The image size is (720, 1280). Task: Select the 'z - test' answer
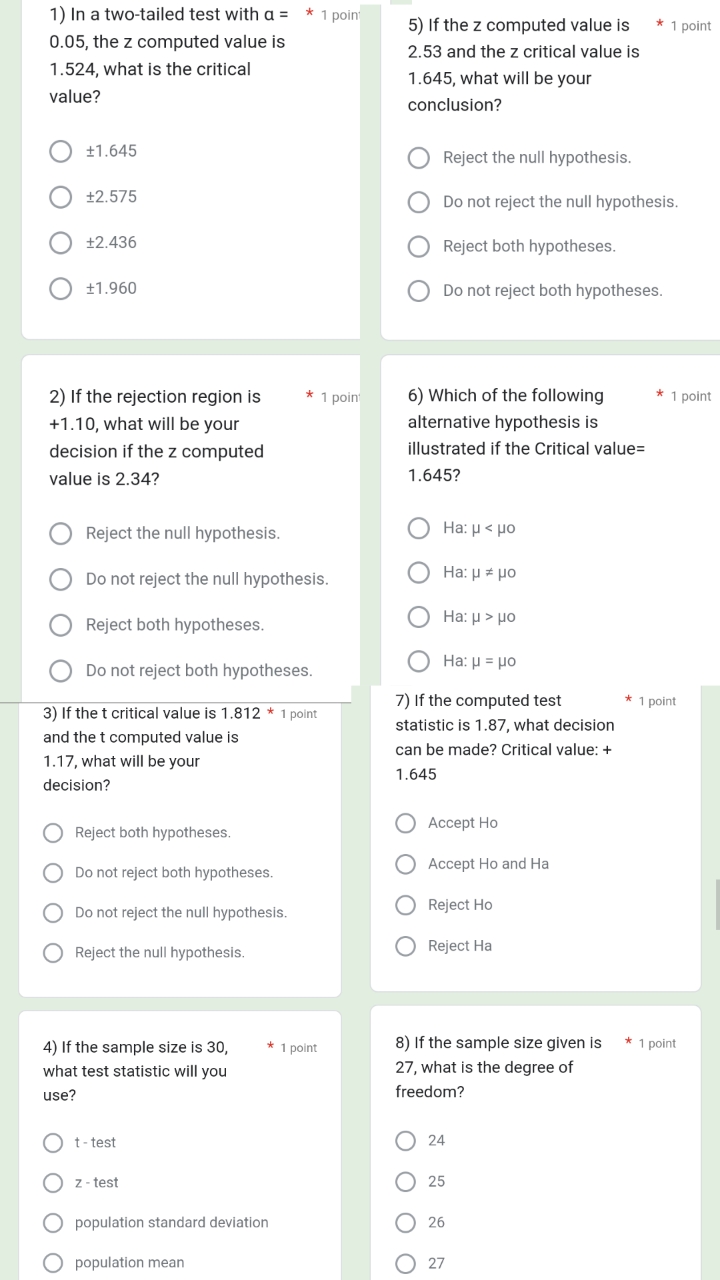click(54, 1183)
